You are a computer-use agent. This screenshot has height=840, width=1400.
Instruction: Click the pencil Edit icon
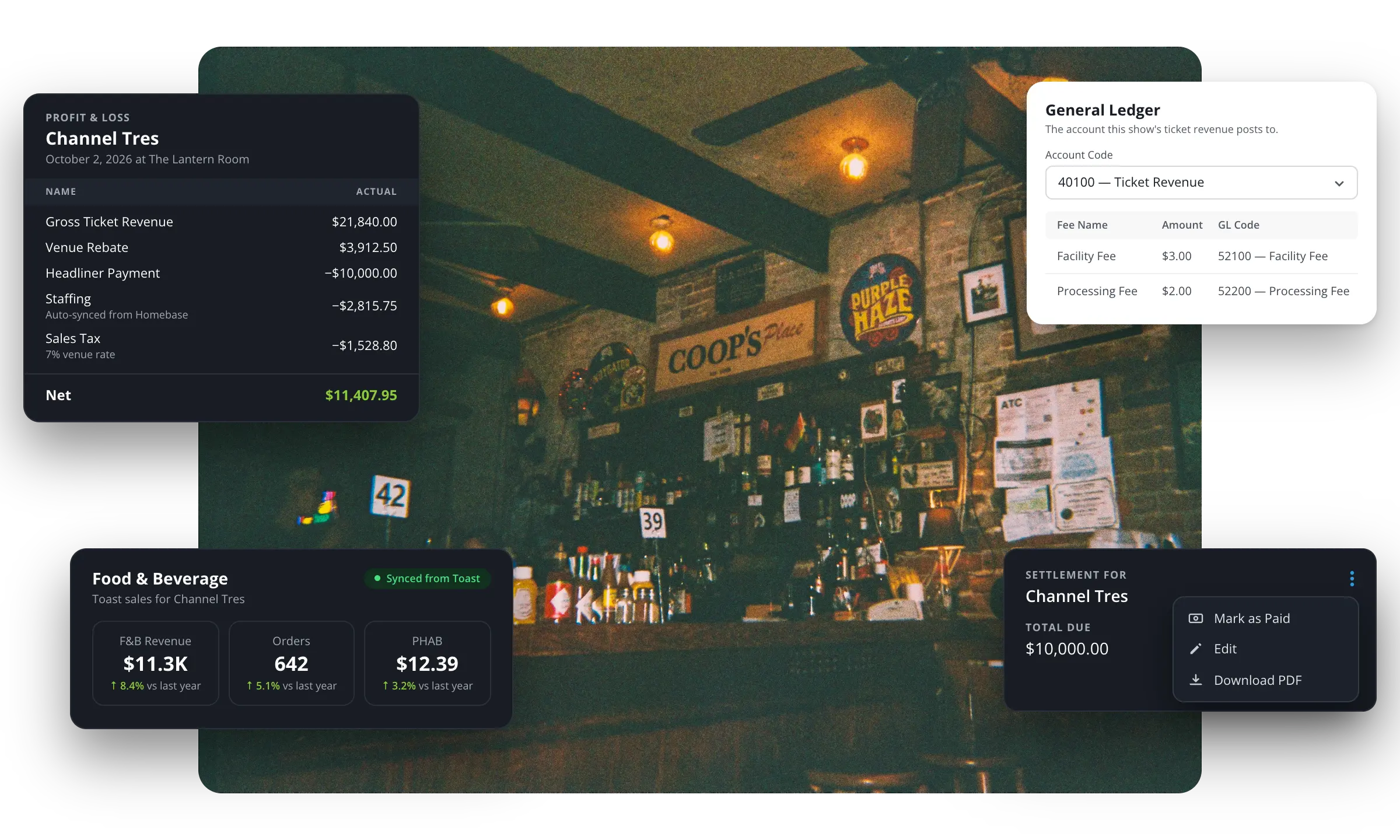[x=1195, y=649]
